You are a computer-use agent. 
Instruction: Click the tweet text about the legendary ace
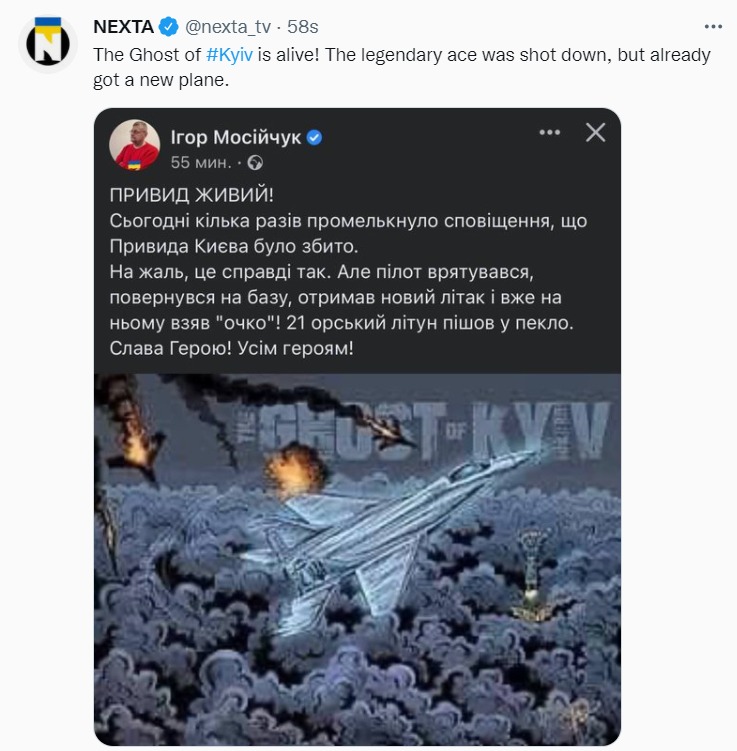click(402, 67)
